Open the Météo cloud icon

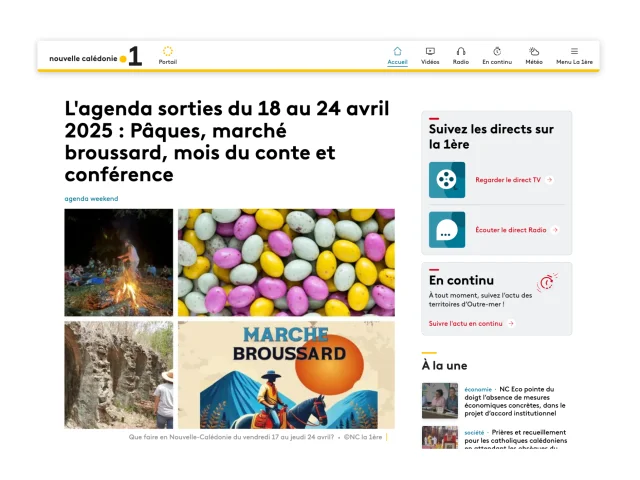point(534,51)
